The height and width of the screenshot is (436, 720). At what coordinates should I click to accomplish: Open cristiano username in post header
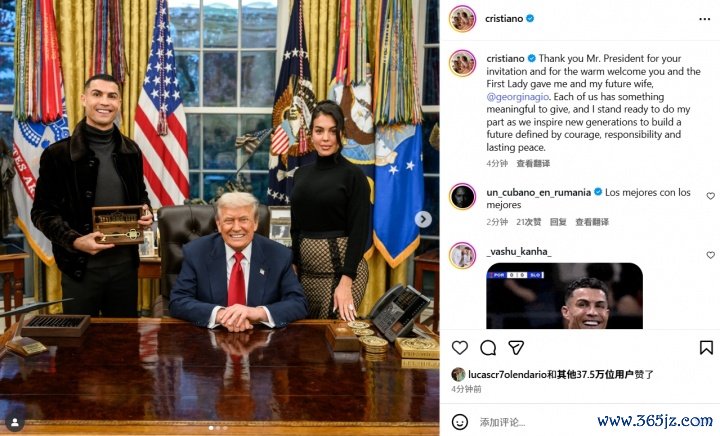pos(504,18)
